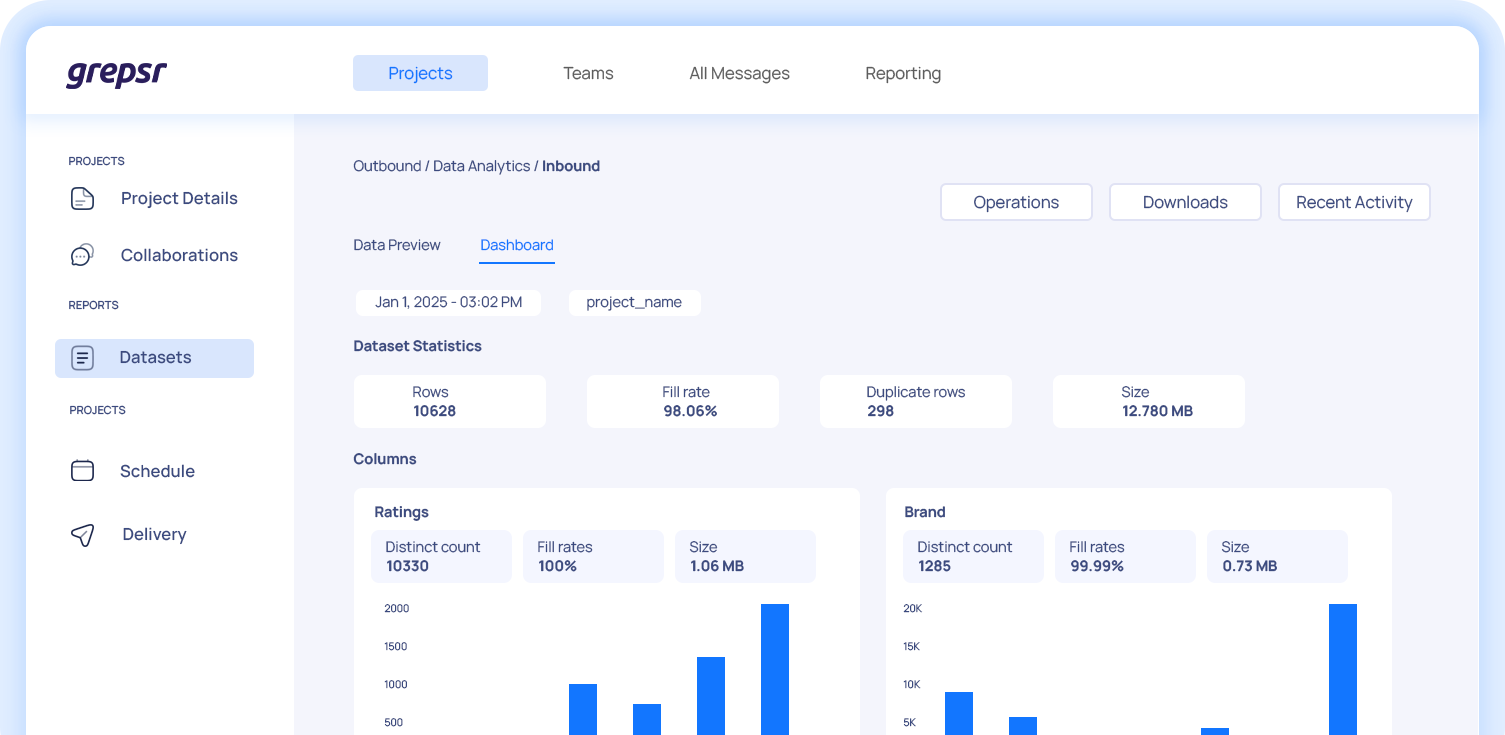Screen dimensions: 1505x735
Task: Open Teams in the top navigation
Action: pyautogui.click(x=588, y=73)
